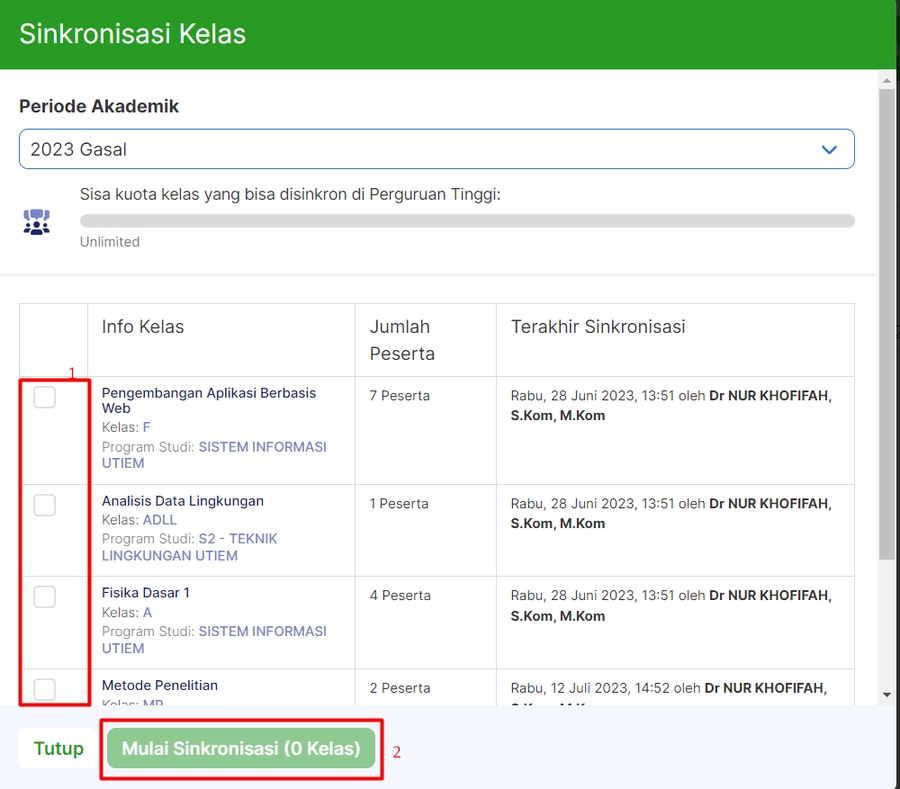Tick the Analisis Data Lingkungan checkbox
Image resolution: width=900 pixels, height=789 pixels.
pos(45,506)
